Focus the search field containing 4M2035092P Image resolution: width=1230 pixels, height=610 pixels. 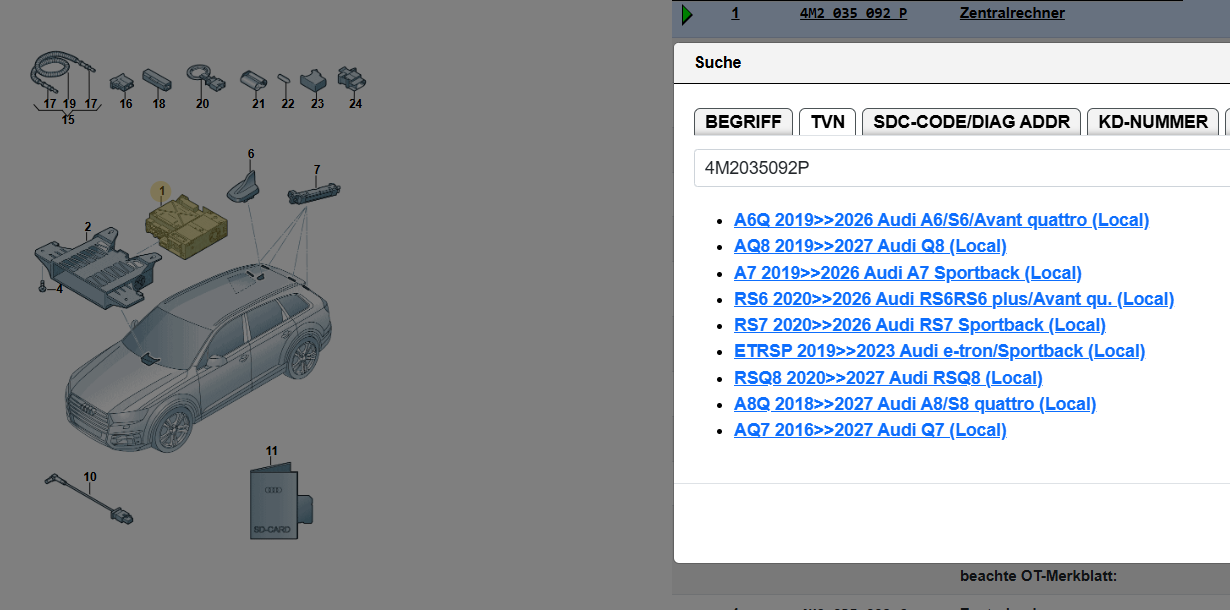tap(962, 168)
